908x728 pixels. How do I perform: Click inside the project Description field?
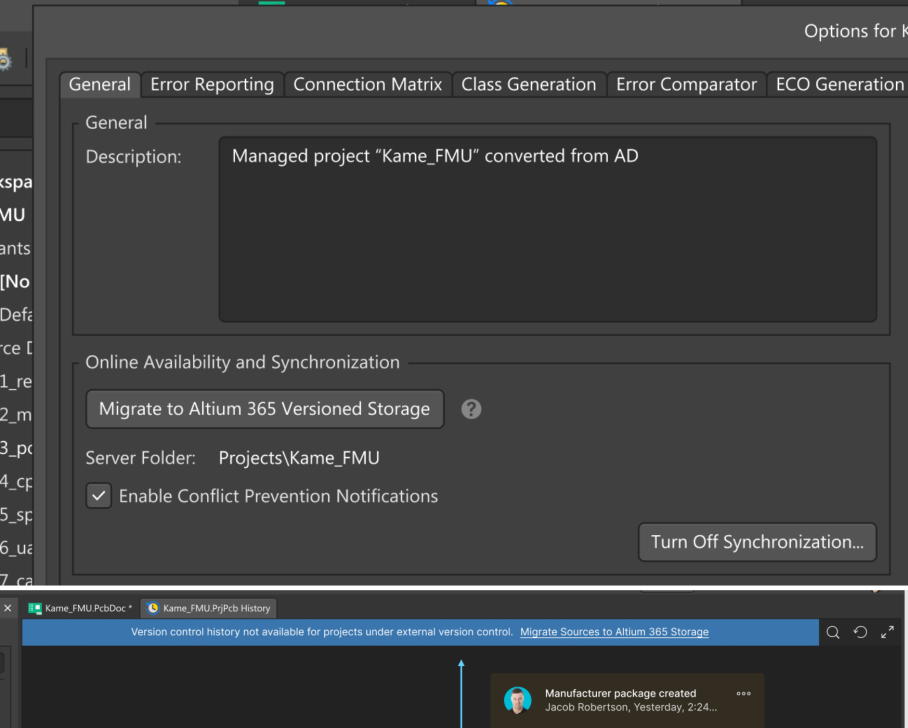click(x=548, y=228)
